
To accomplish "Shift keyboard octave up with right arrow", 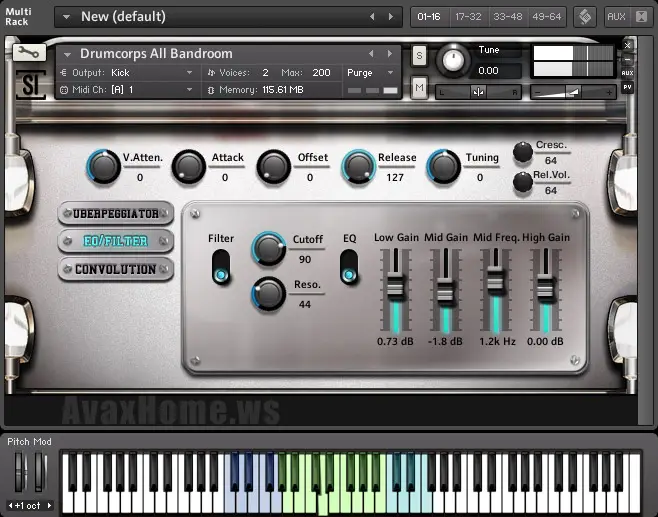I will pos(49,505).
